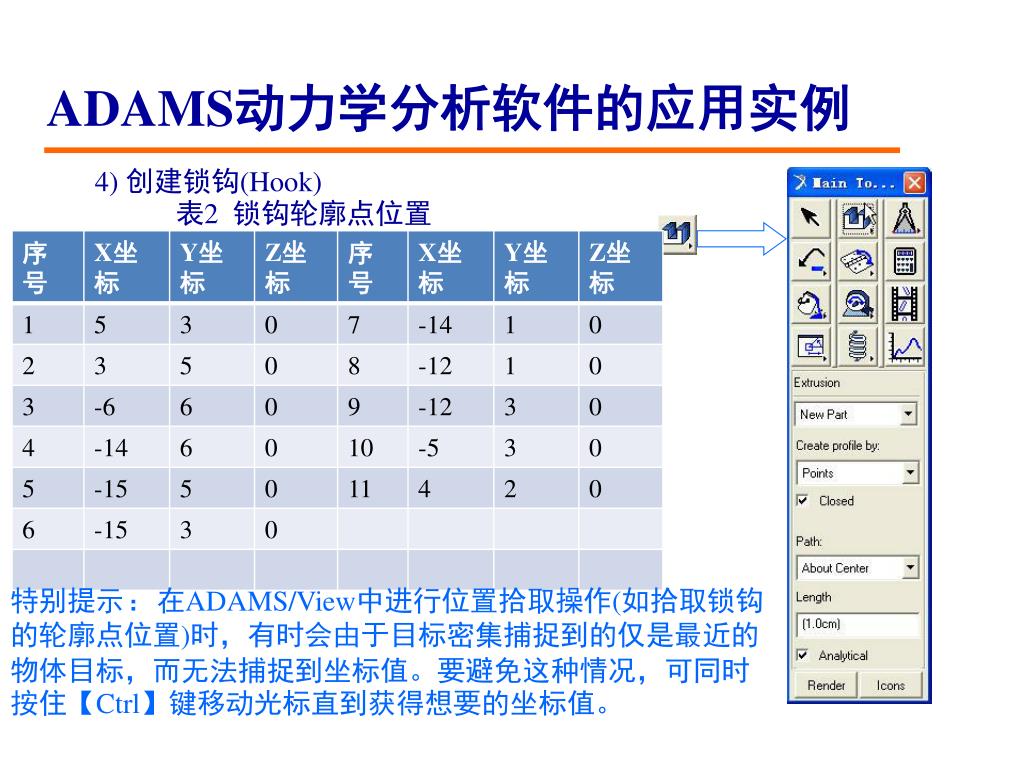Click the heading 4) 创建锁钩(Hook)
This screenshot has height=768, width=1024.
point(208,182)
